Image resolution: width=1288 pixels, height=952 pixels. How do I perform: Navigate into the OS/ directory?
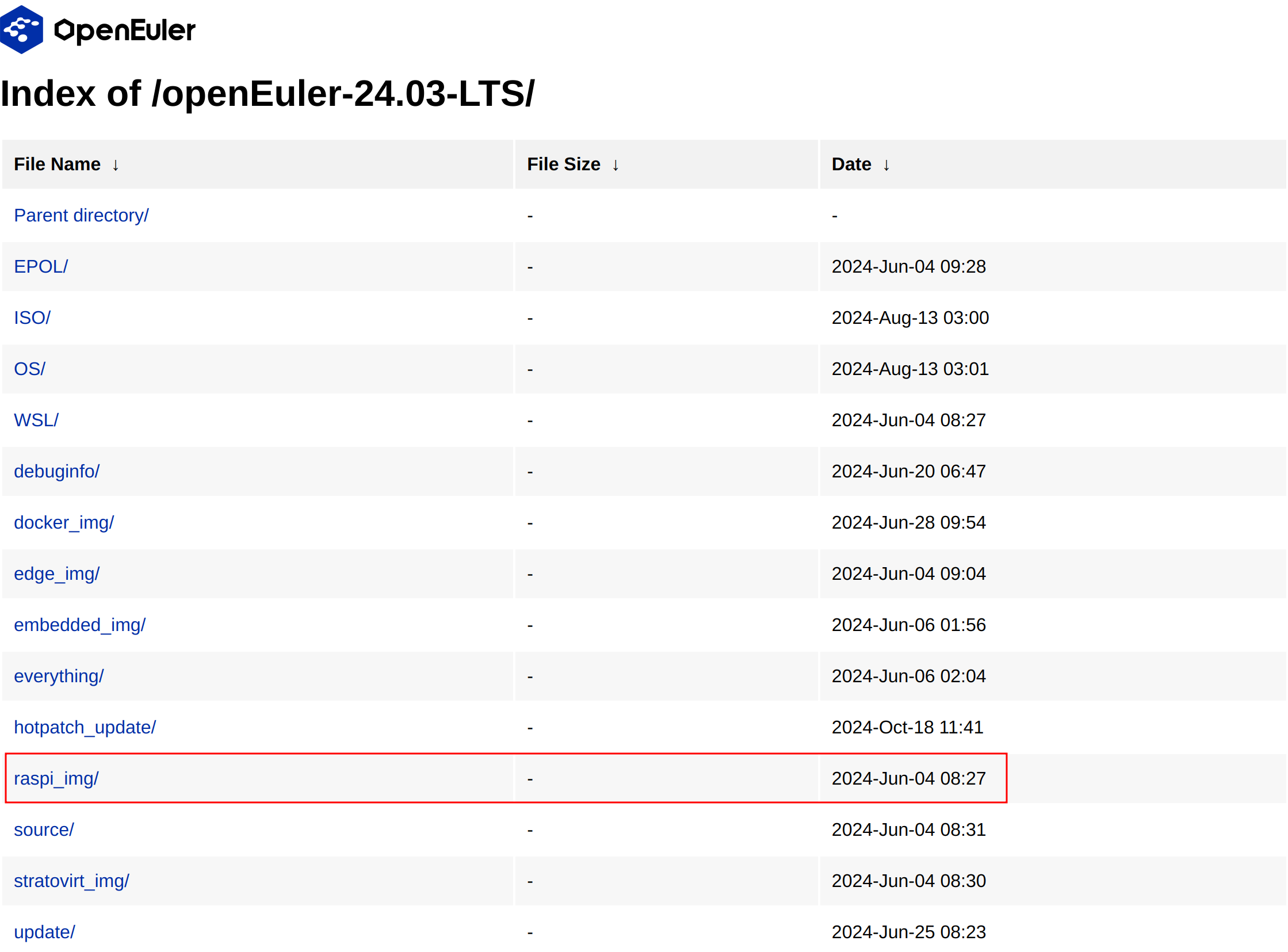coord(29,369)
